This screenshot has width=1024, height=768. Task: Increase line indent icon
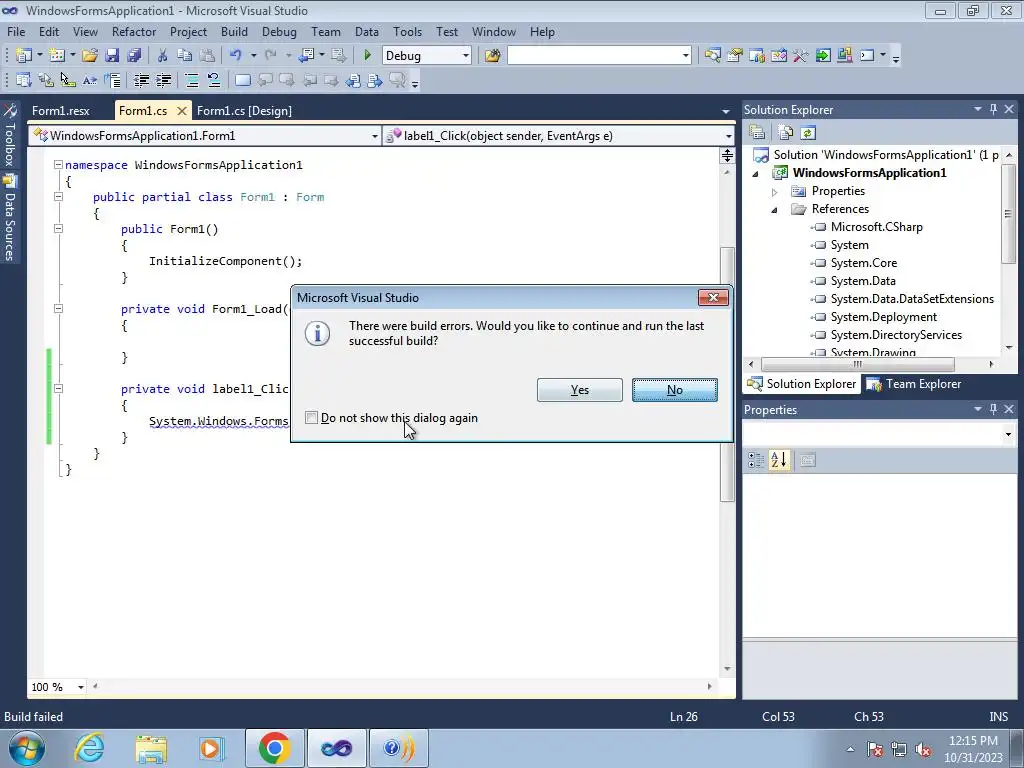pos(163,80)
